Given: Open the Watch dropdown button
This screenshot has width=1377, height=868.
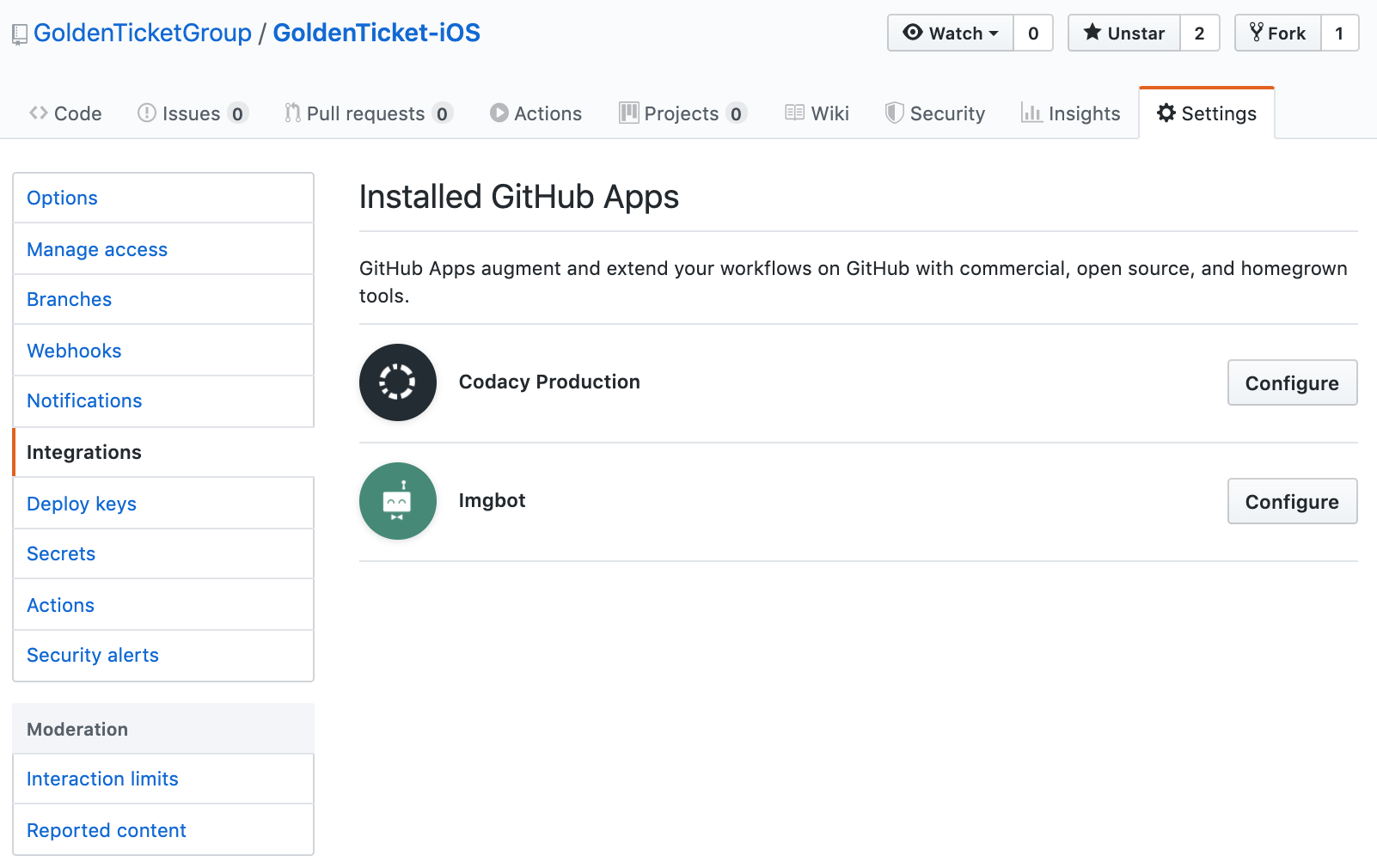Looking at the screenshot, I should click(x=951, y=34).
